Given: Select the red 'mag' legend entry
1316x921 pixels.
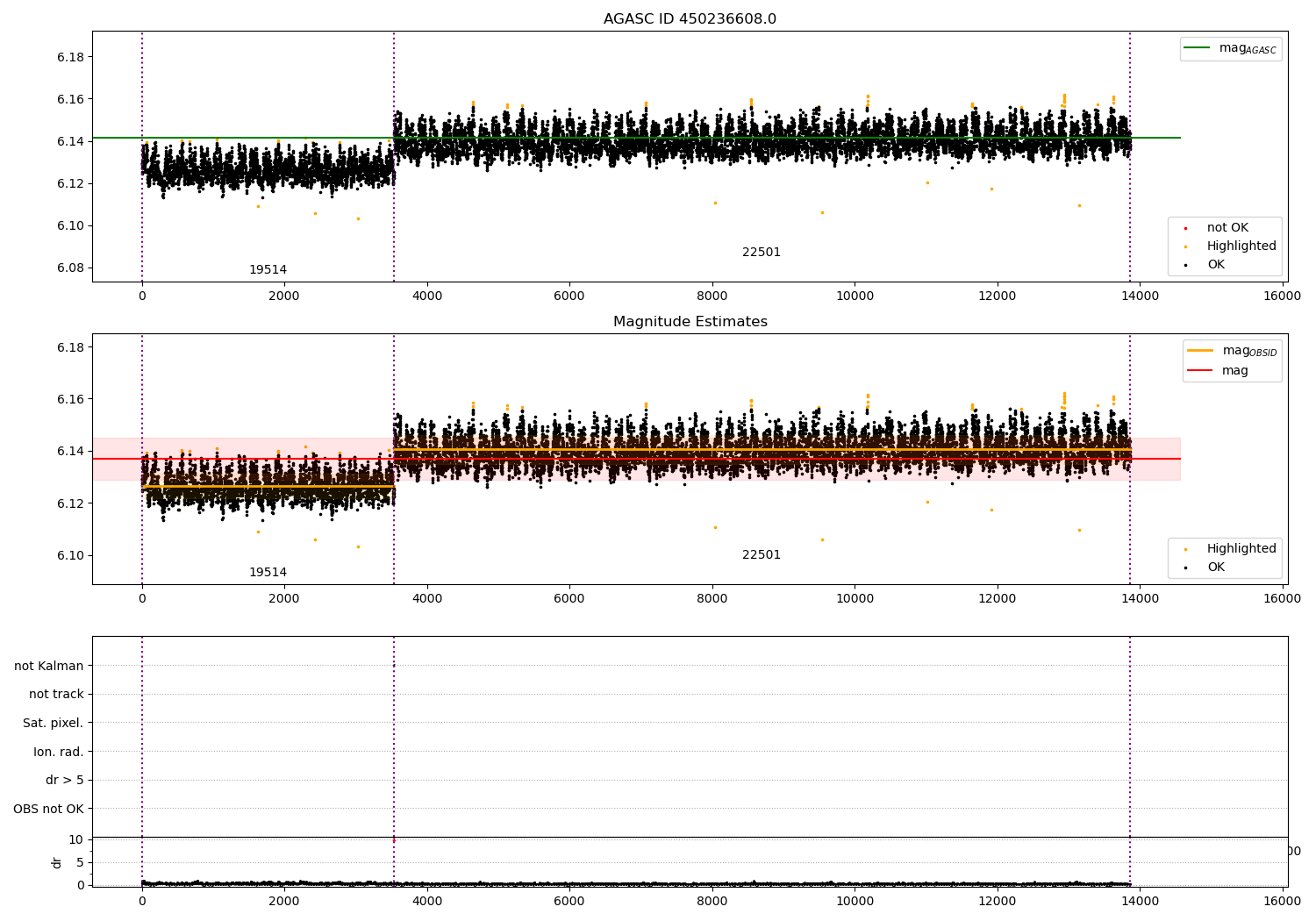Looking at the screenshot, I should pos(1219,371).
